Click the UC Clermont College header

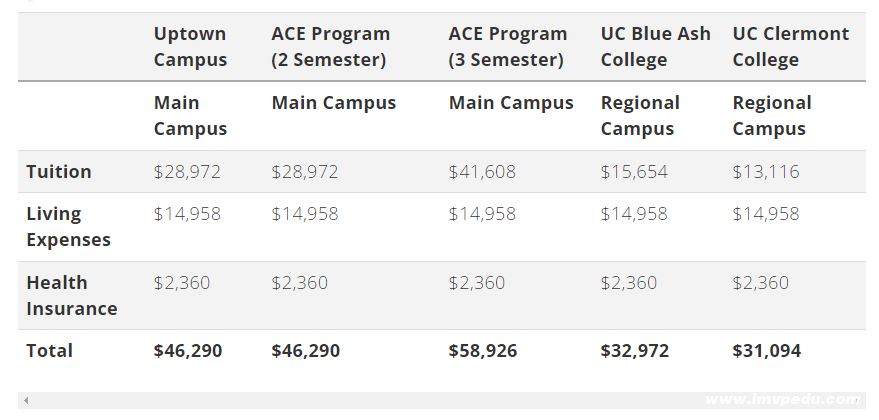tap(790, 47)
